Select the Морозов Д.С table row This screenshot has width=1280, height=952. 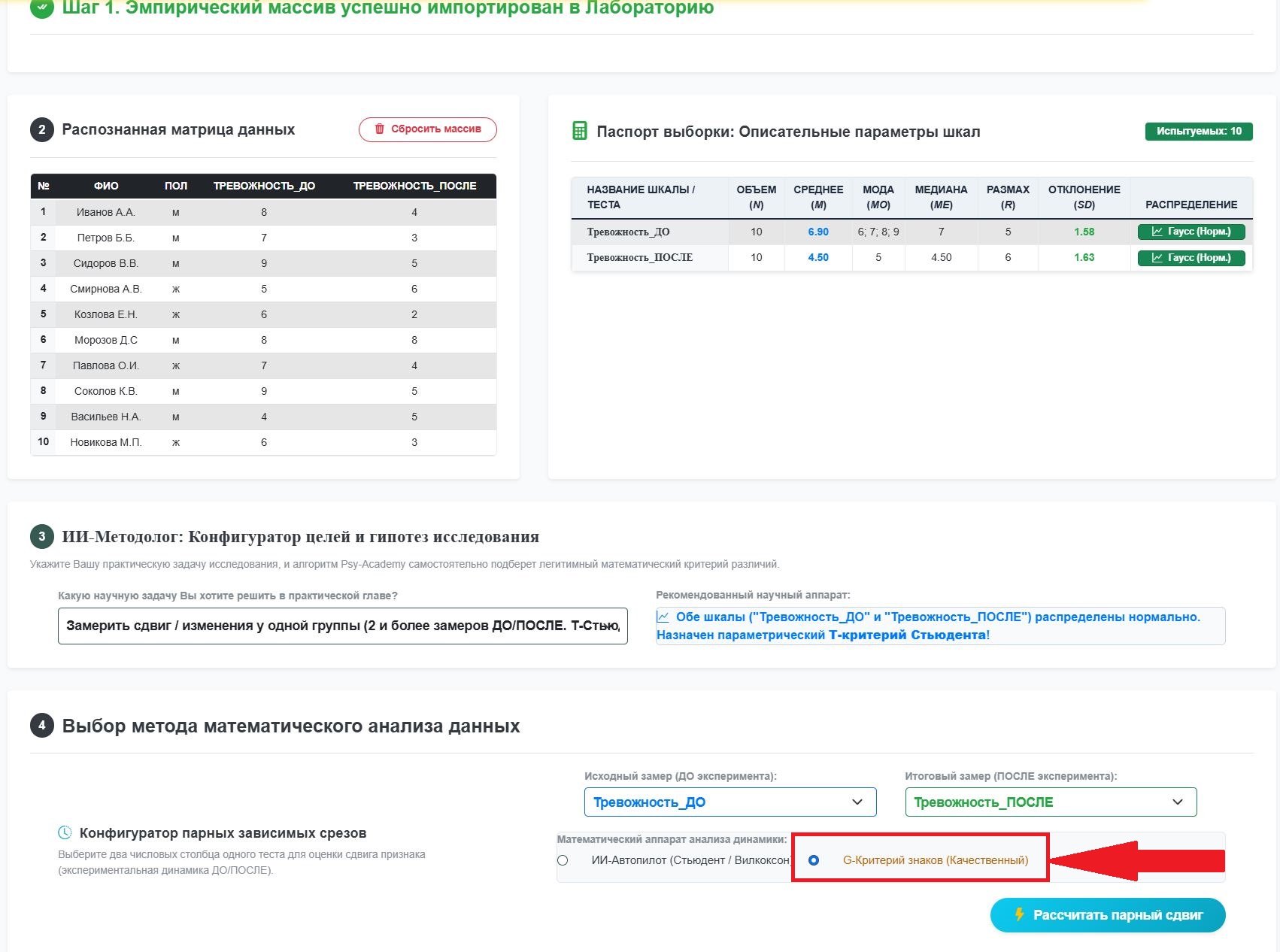click(263, 340)
